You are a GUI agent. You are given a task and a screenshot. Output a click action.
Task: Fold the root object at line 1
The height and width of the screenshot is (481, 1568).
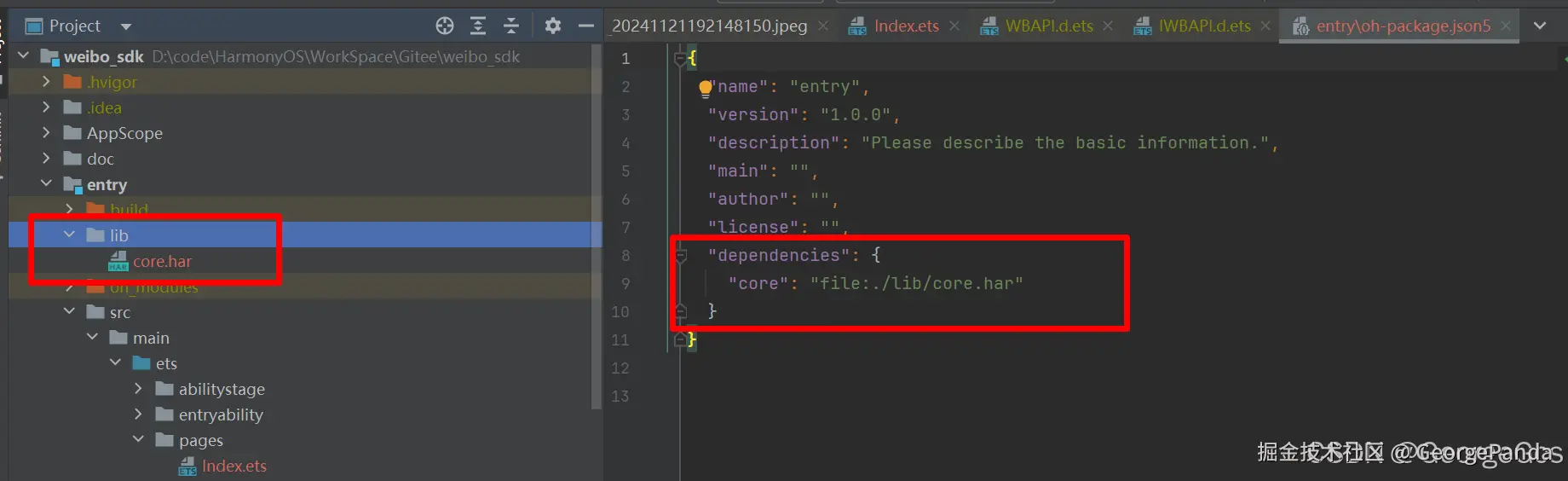pos(680,58)
